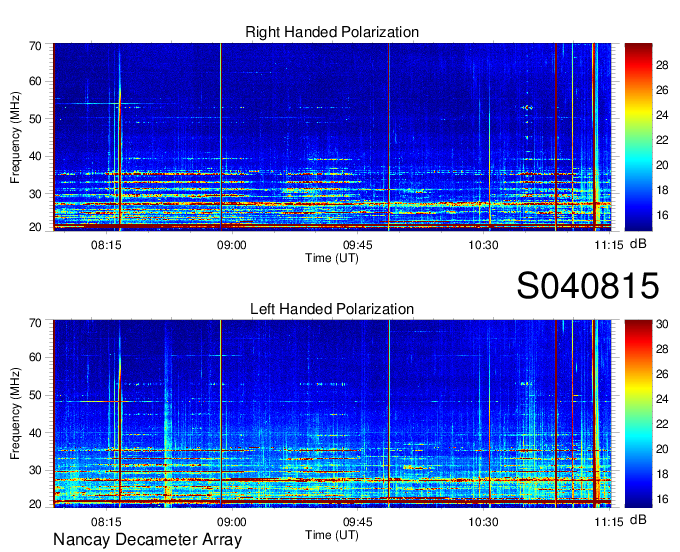The height and width of the screenshot is (552, 680).
Task: Select 10:30 tick under Right Handed plot
Action: tap(483, 245)
